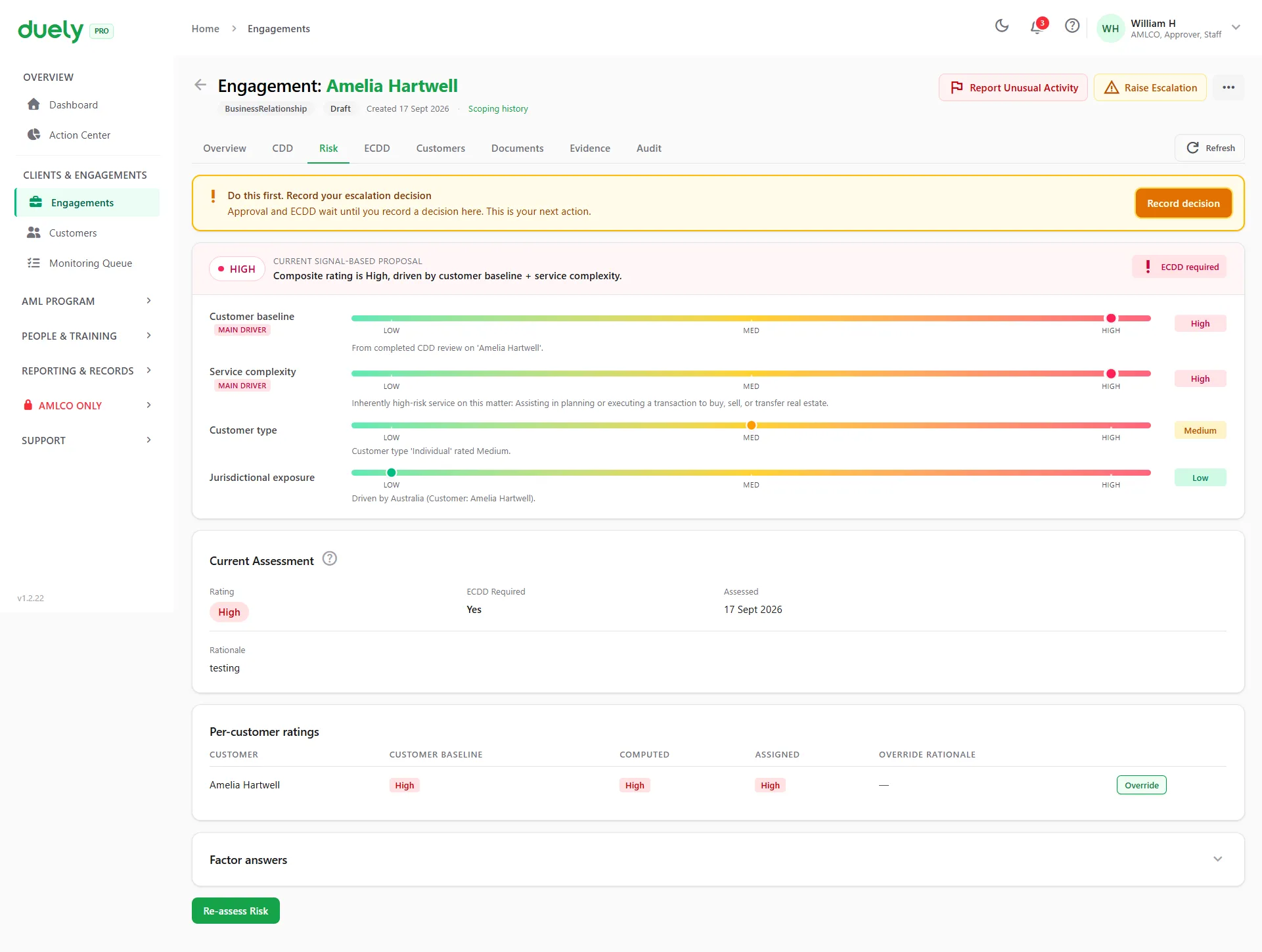Expand the user profile dropdown chevron

pyautogui.click(x=1236, y=28)
